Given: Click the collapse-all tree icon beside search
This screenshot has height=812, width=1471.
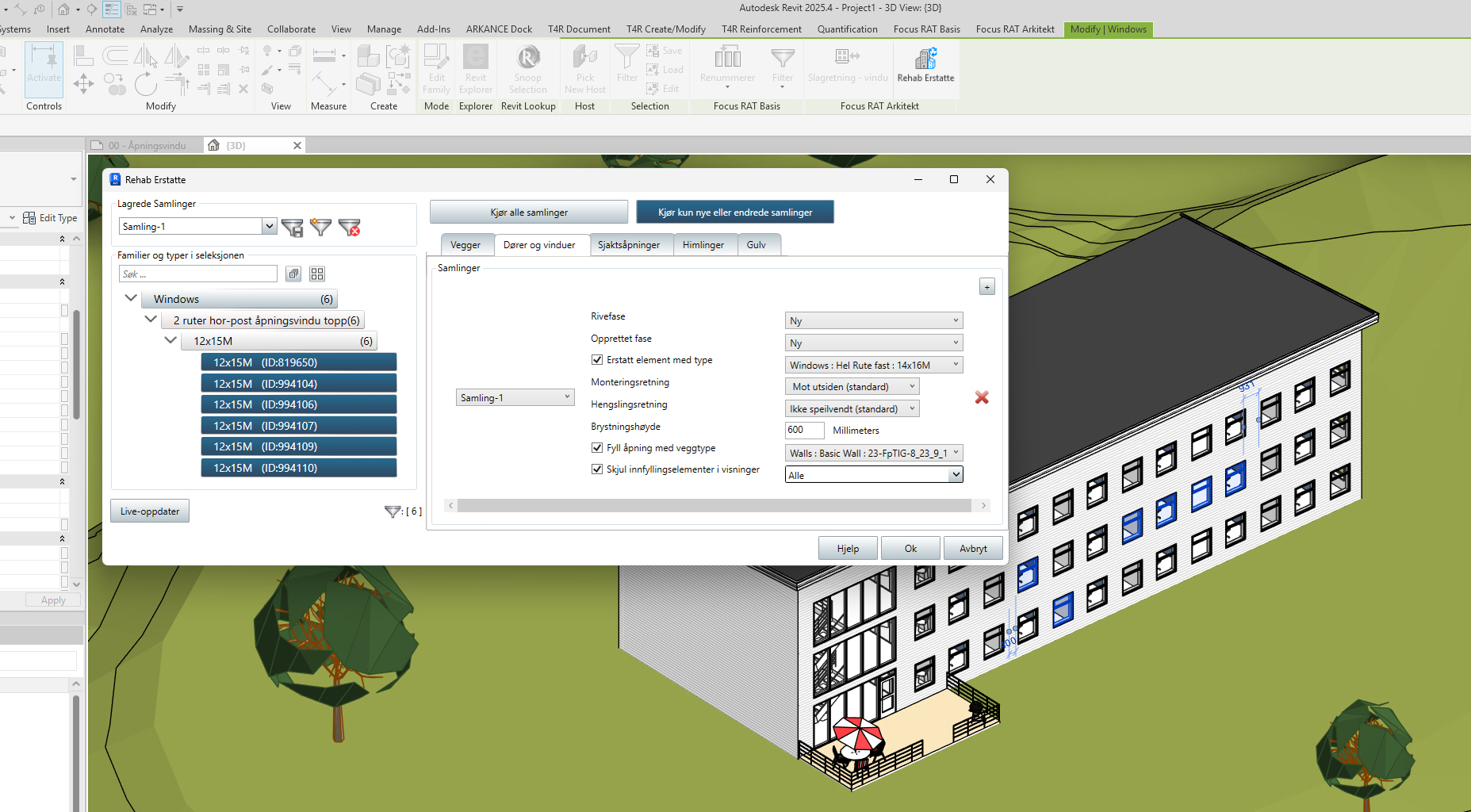Looking at the screenshot, I should coord(293,274).
